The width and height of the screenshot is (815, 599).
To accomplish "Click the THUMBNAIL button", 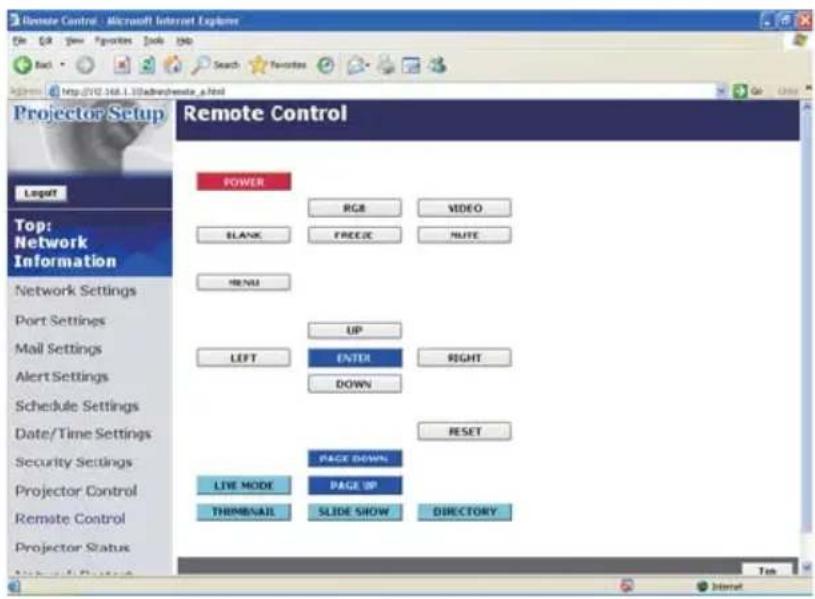I will [x=244, y=512].
